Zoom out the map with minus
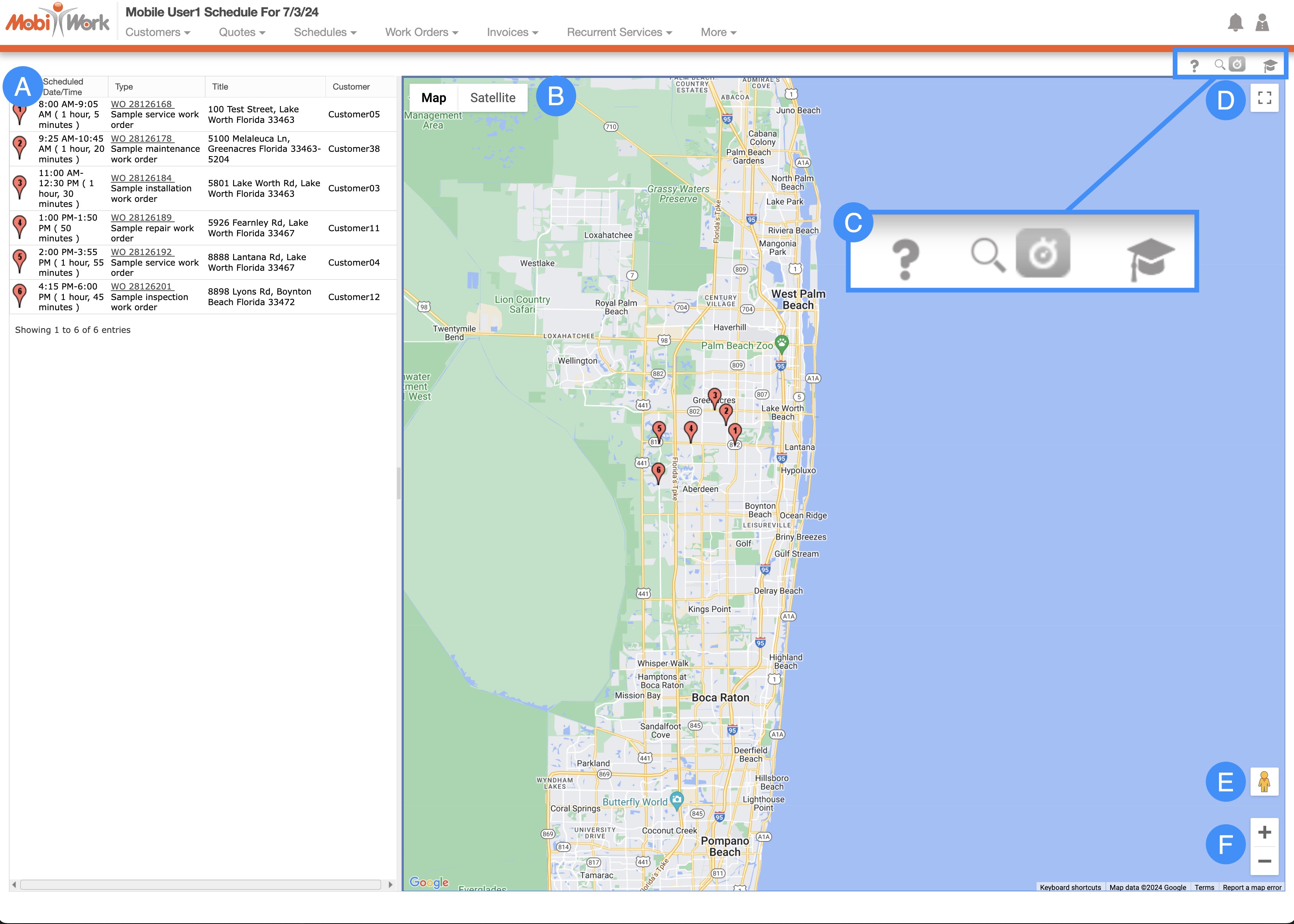Viewport: 1294px width, 924px height. (x=1264, y=861)
